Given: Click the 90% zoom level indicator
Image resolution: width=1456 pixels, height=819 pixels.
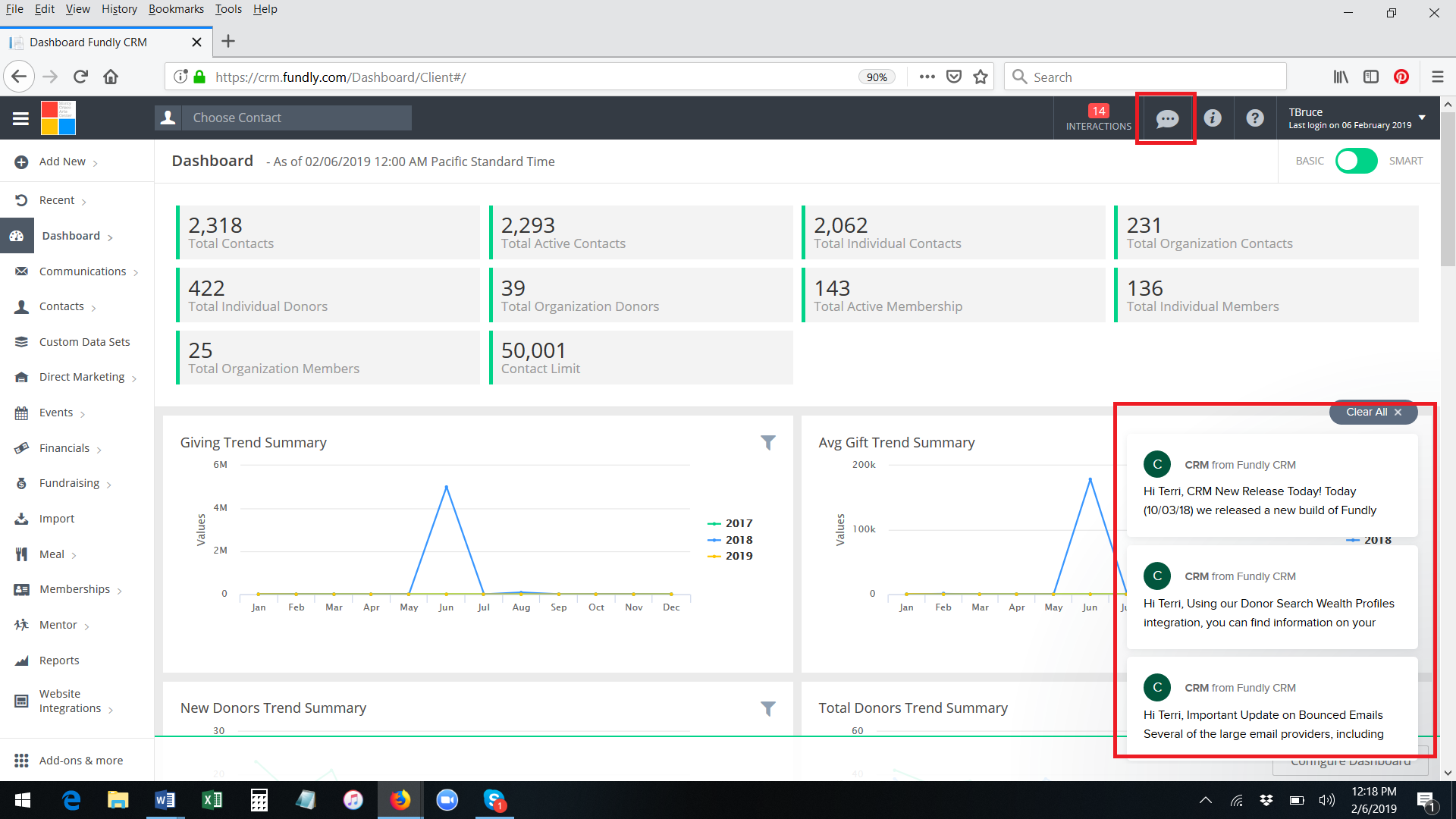Looking at the screenshot, I should pyautogui.click(x=877, y=77).
